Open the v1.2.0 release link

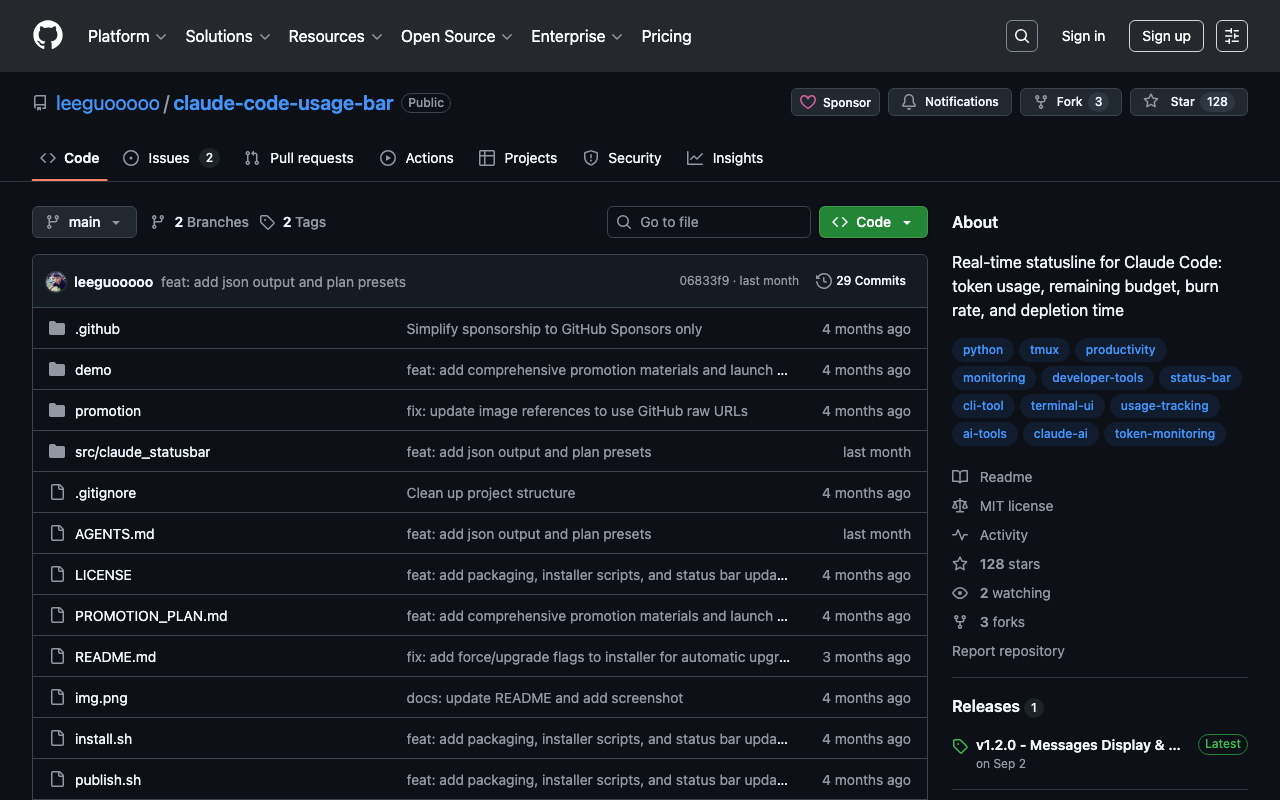click(x=1077, y=745)
